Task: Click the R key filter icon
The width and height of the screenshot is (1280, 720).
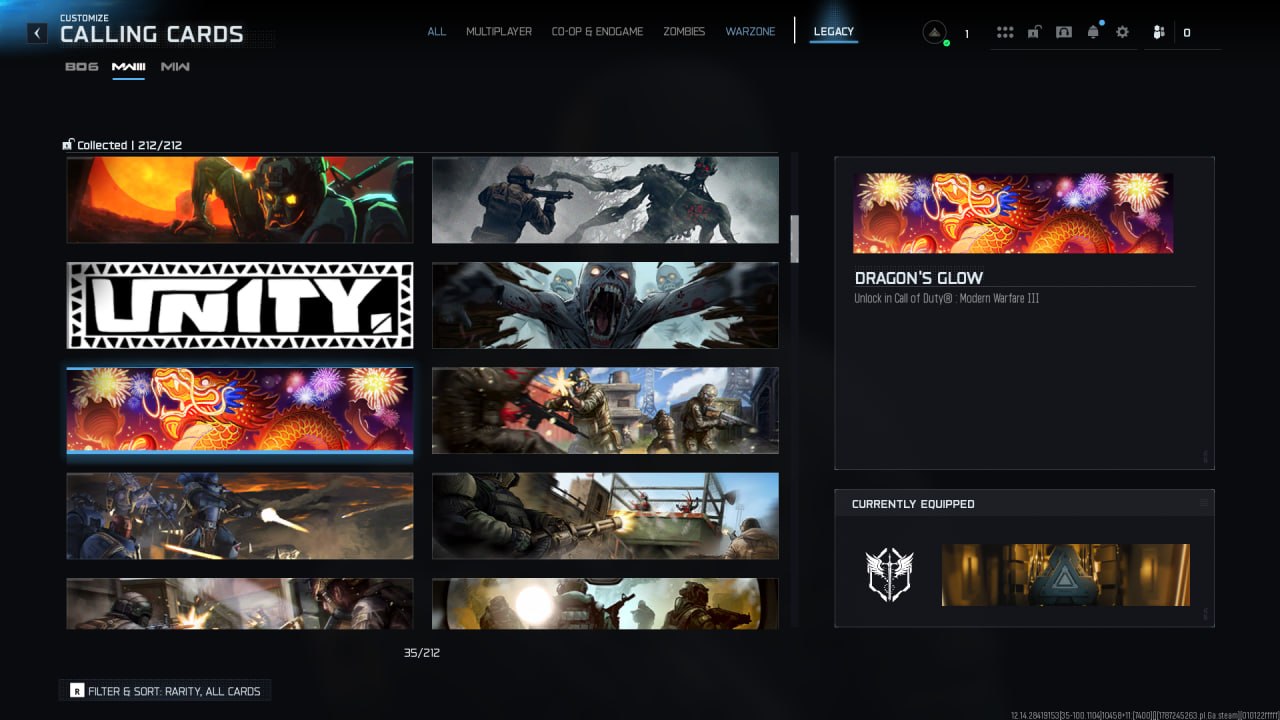Action: [77, 691]
